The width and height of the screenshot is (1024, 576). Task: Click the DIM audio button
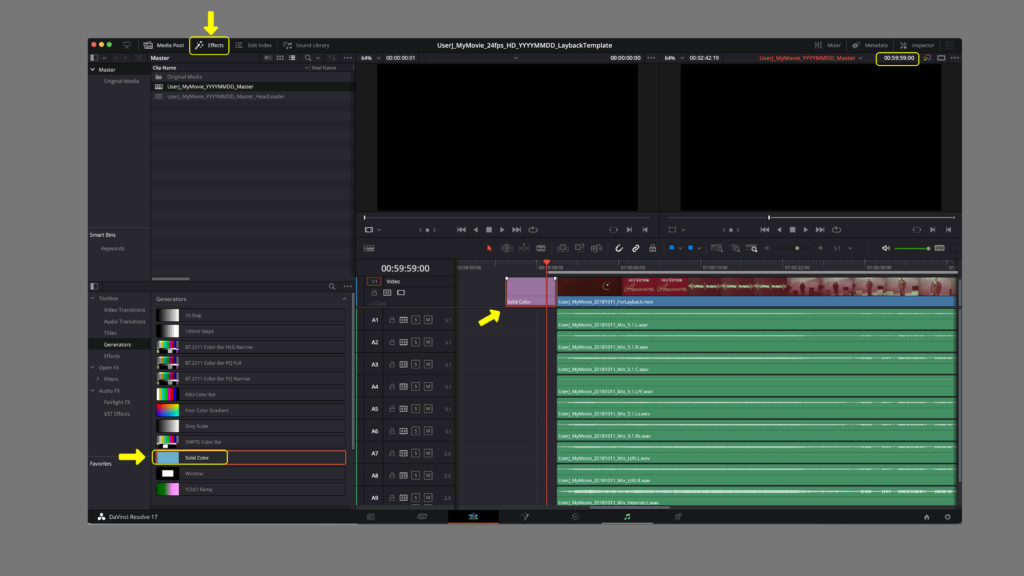coord(940,248)
